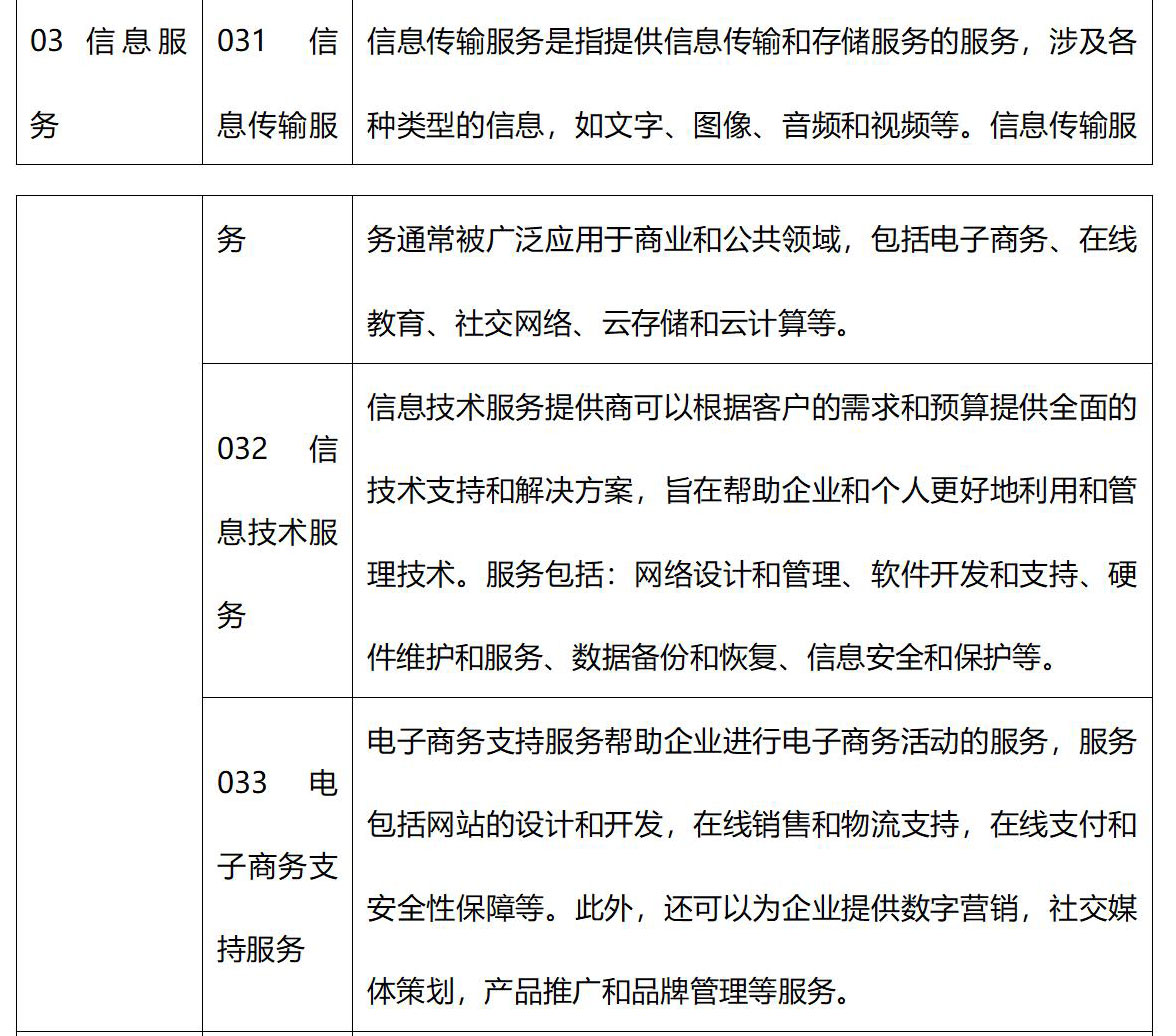Click the line starting "电子商务支持服务帮助企业"

click(x=751, y=742)
